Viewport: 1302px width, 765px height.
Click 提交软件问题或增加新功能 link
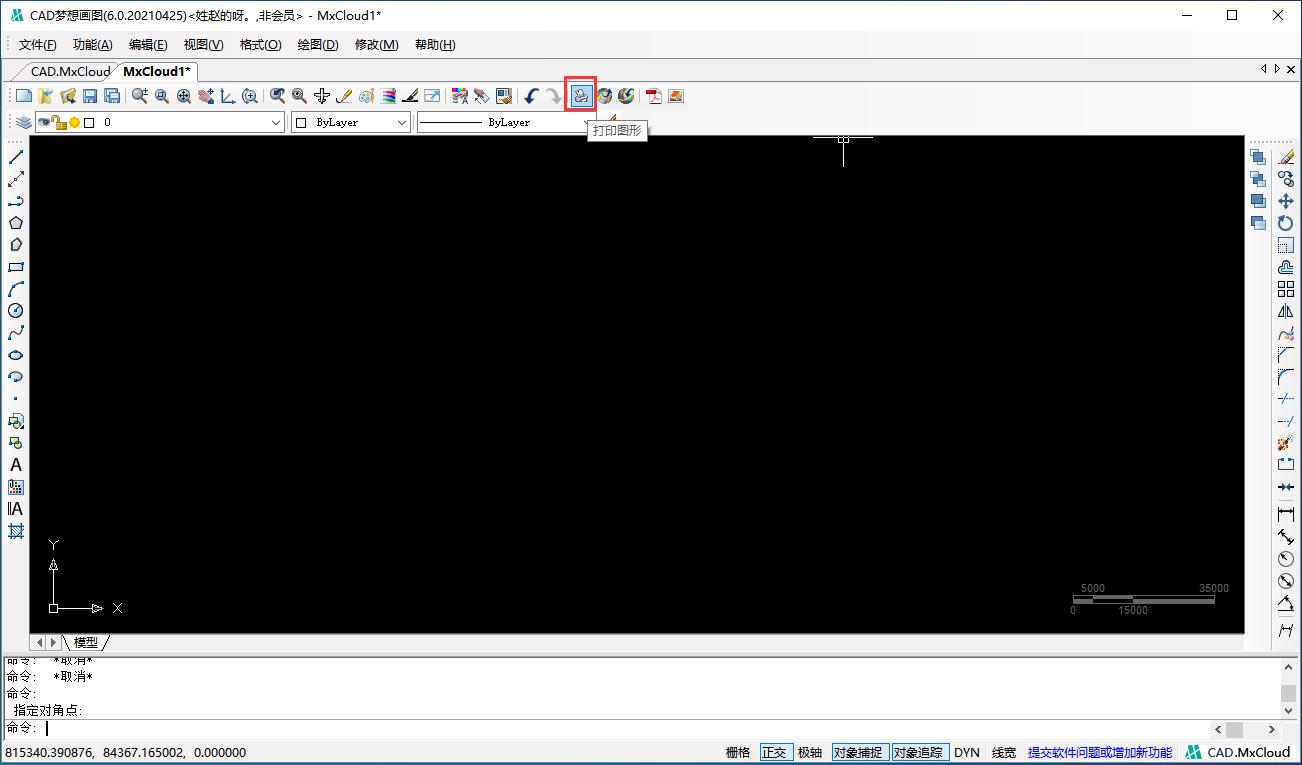[1099, 752]
